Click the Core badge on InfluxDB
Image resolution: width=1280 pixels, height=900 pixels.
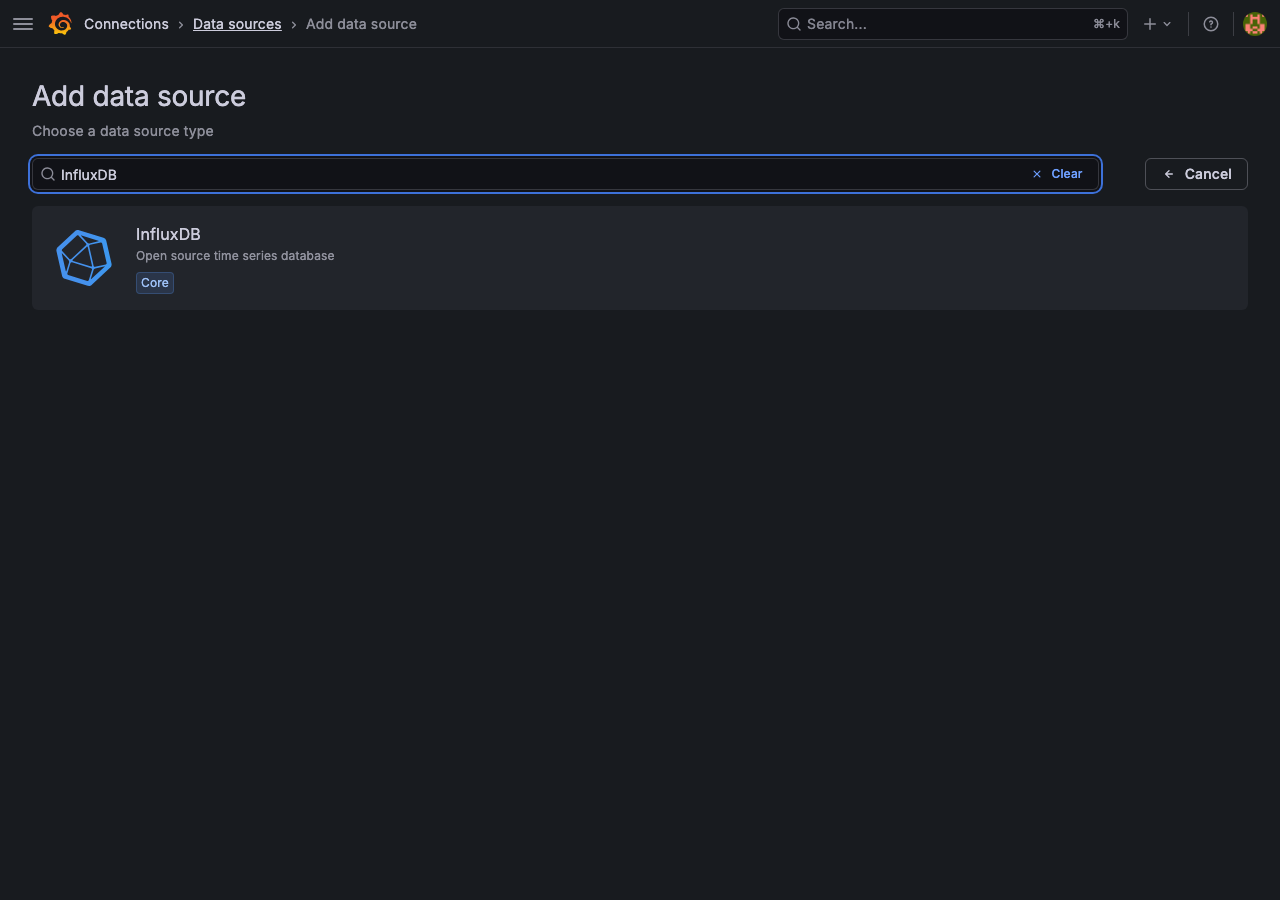(155, 283)
